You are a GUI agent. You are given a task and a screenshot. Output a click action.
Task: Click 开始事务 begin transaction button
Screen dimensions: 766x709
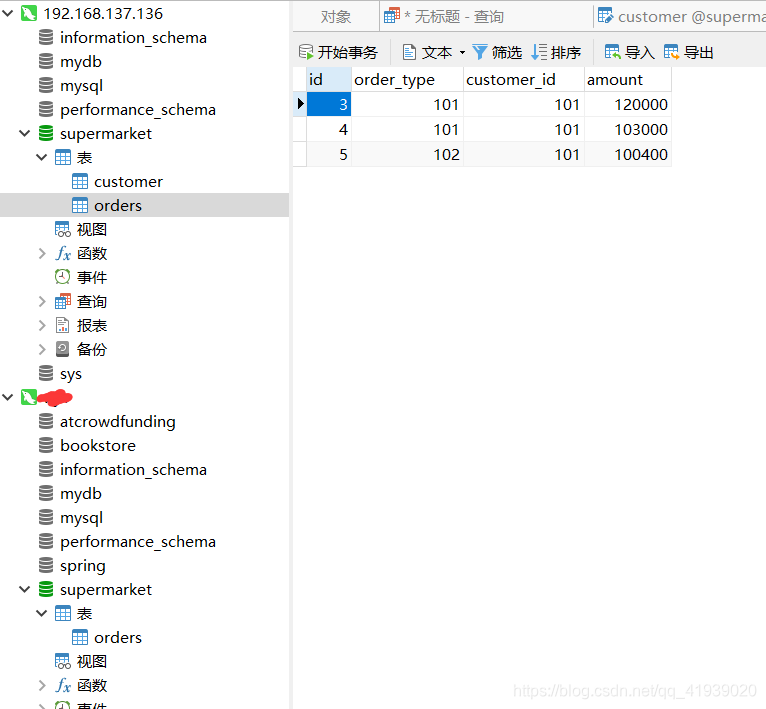(x=338, y=52)
